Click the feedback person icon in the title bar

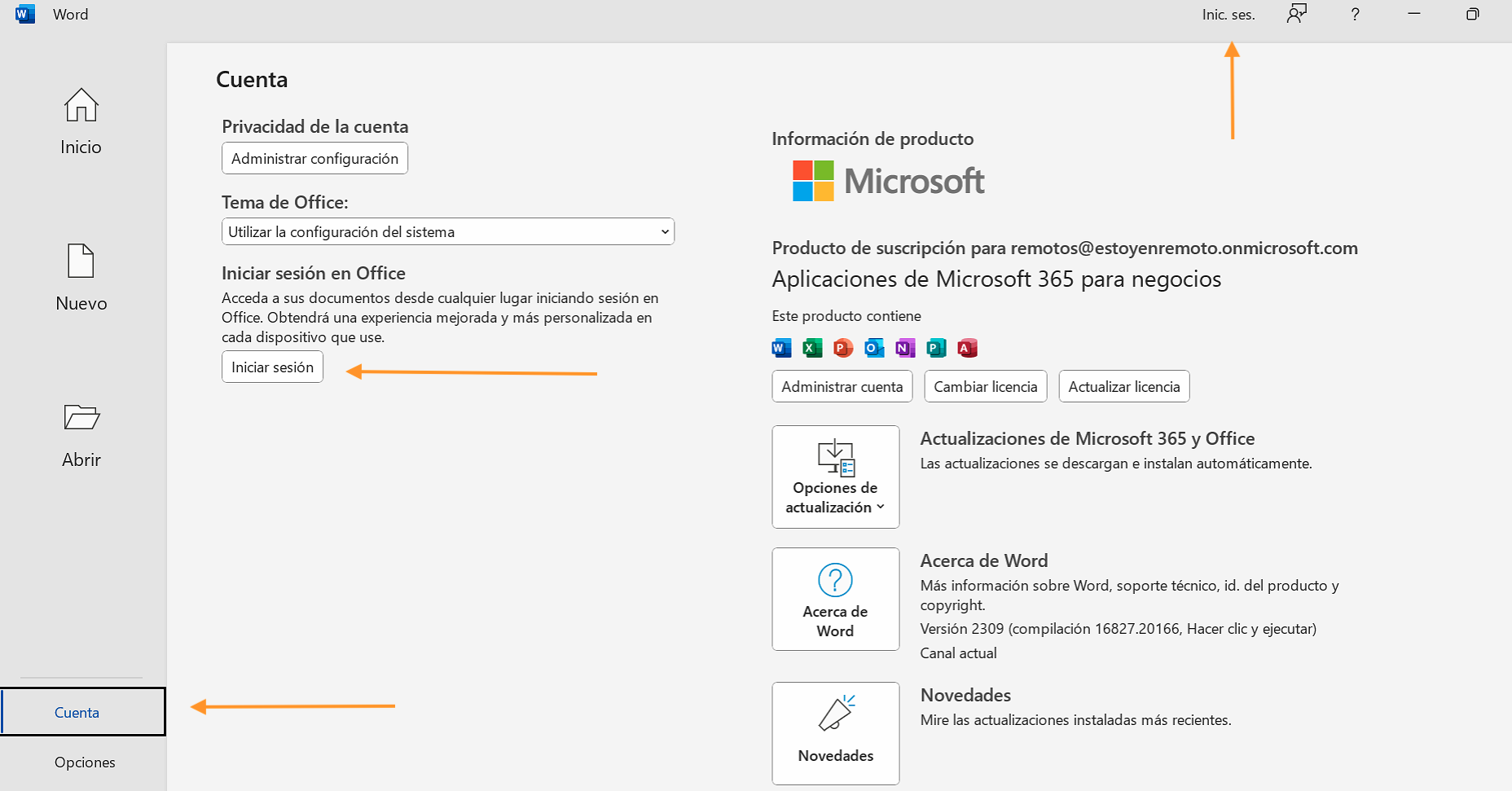tap(1297, 14)
